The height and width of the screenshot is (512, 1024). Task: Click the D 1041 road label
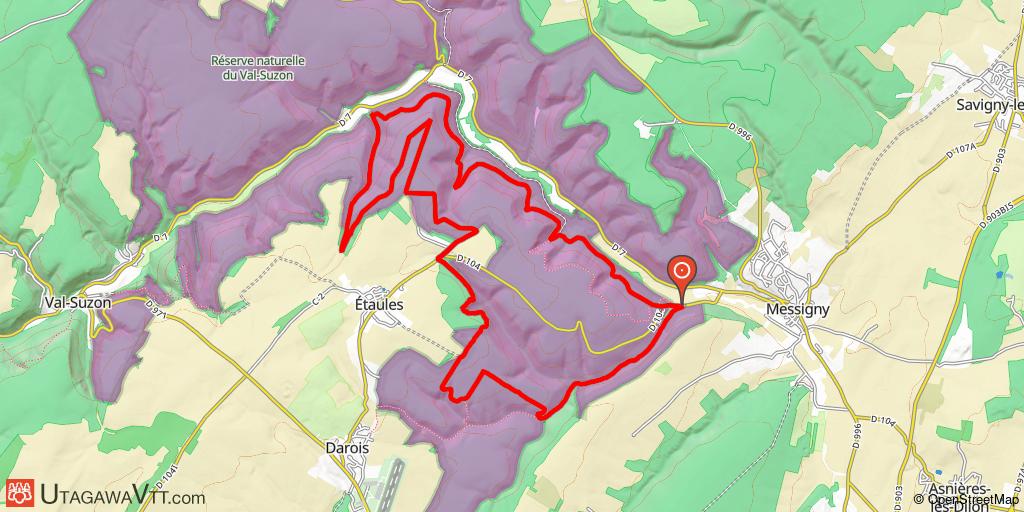167,475
